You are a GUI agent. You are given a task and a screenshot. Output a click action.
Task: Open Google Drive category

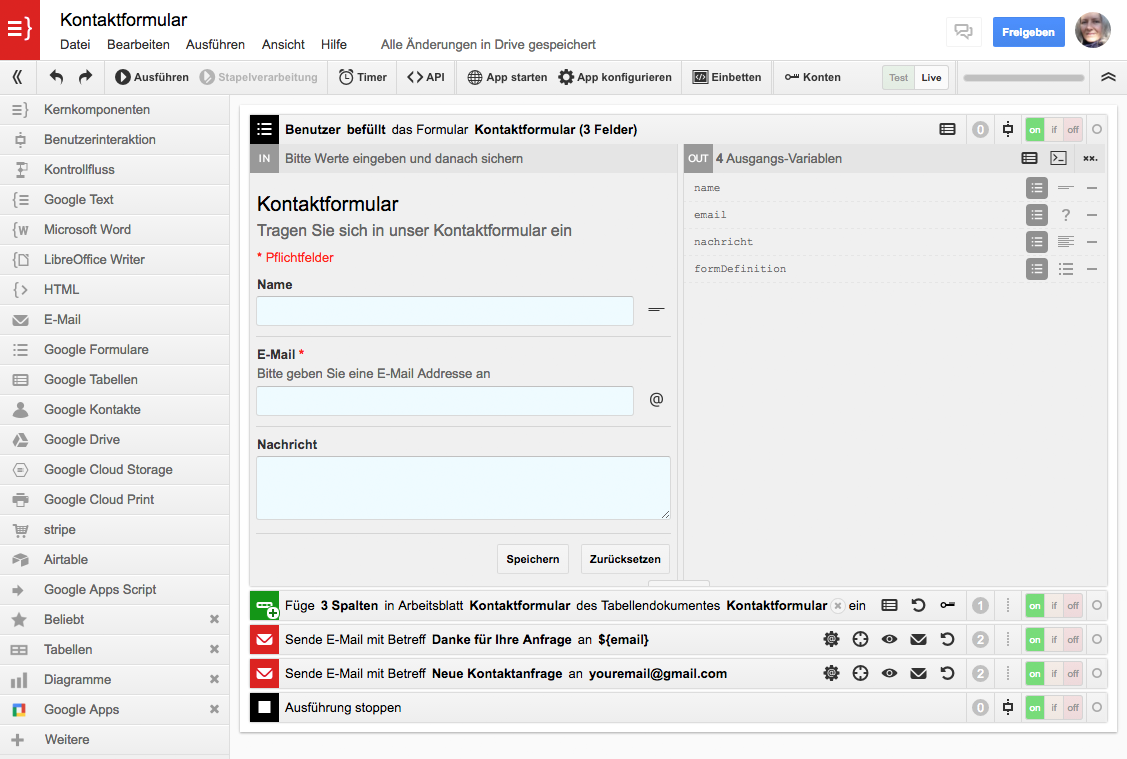point(114,440)
